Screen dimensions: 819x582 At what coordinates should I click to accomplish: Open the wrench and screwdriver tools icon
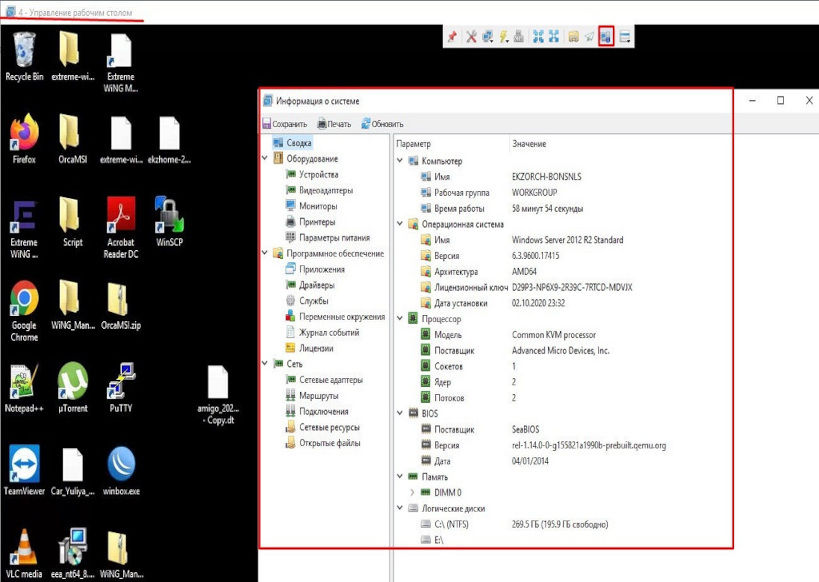[471, 37]
